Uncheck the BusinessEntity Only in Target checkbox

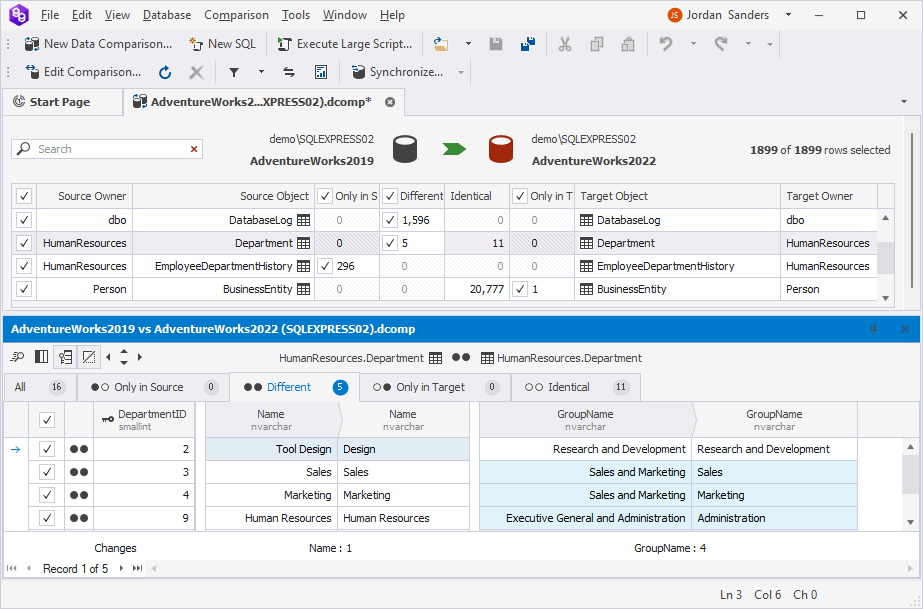pos(520,289)
